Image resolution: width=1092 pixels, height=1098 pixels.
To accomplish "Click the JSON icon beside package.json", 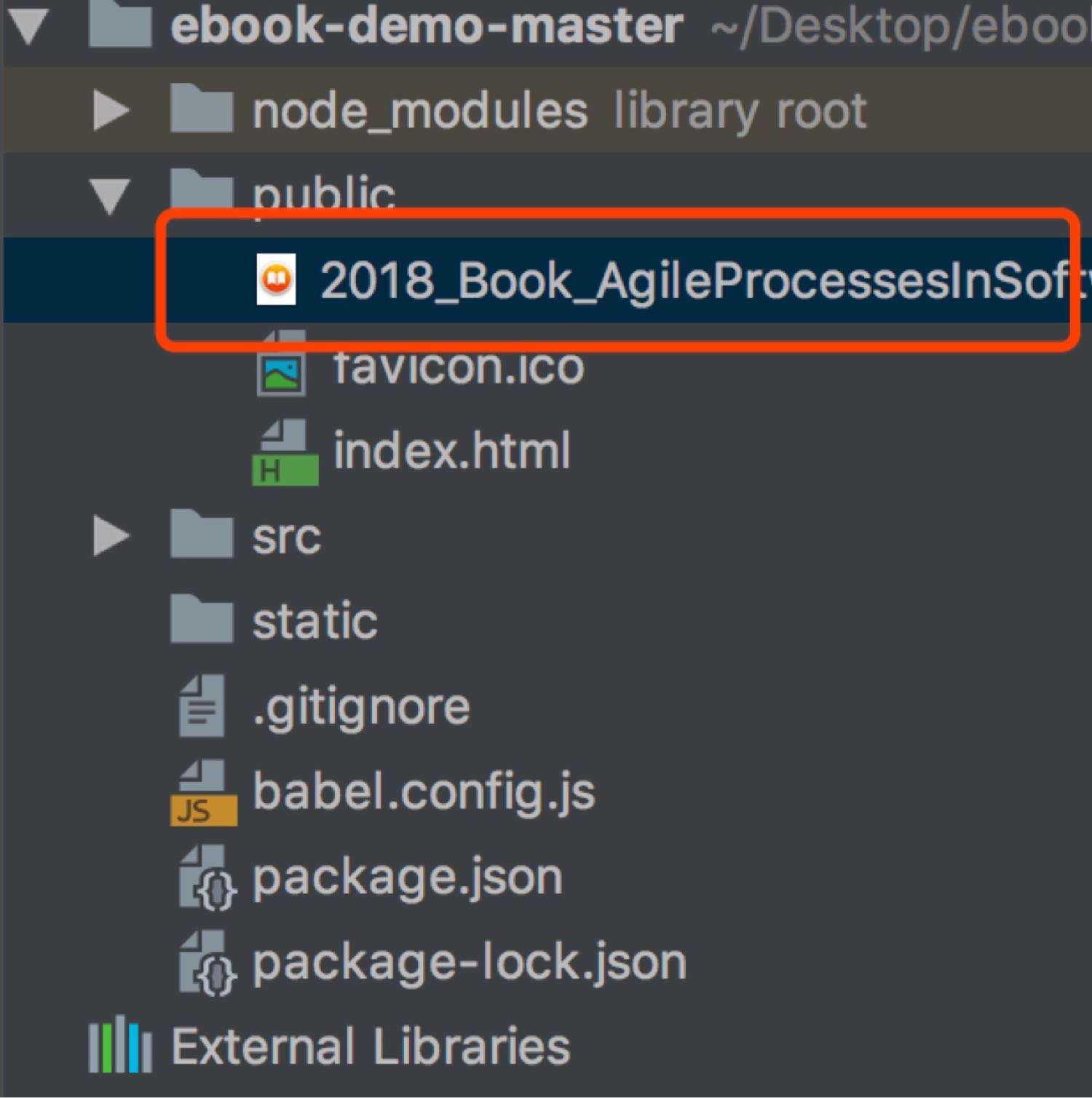I will point(207,879).
